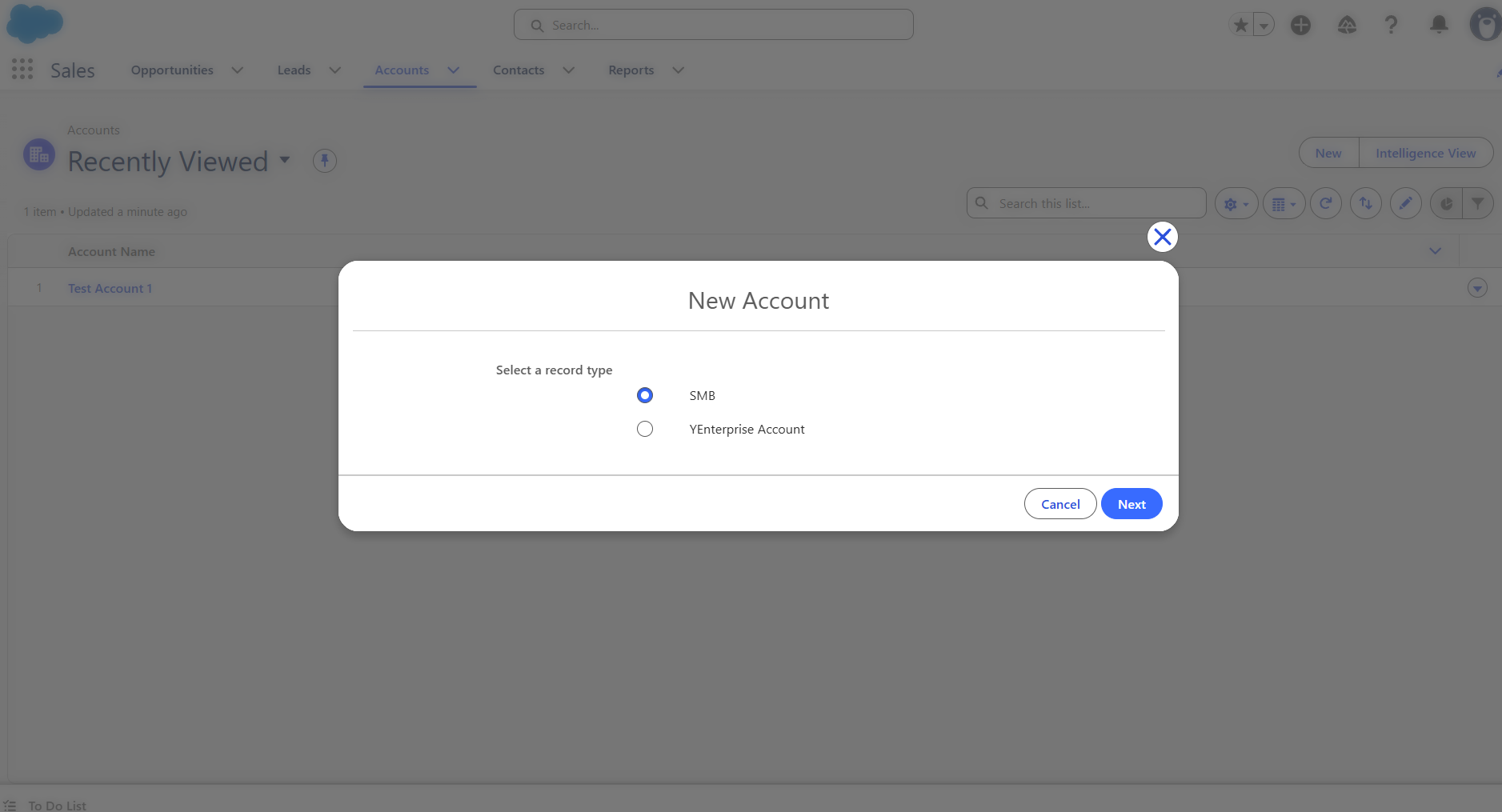Open the column header chevron menu
The height and width of the screenshot is (812, 1502).
1436,251
